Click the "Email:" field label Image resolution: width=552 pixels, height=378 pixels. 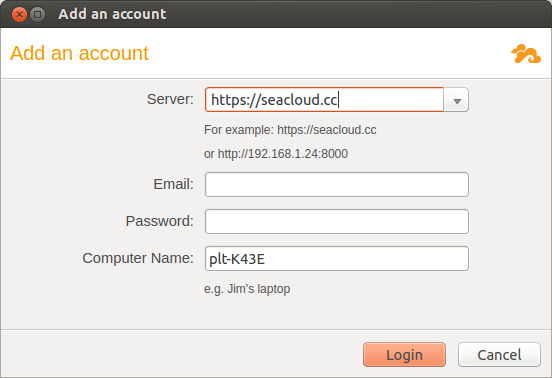tap(174, 184)
